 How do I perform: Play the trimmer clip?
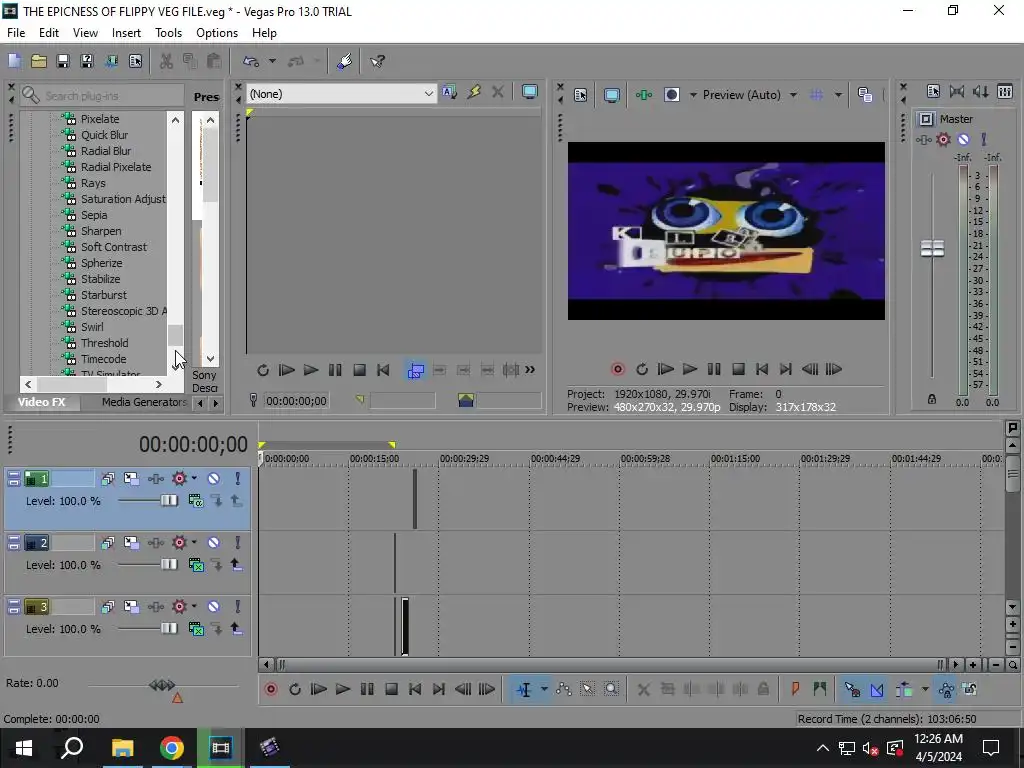[x=311, y=370]
